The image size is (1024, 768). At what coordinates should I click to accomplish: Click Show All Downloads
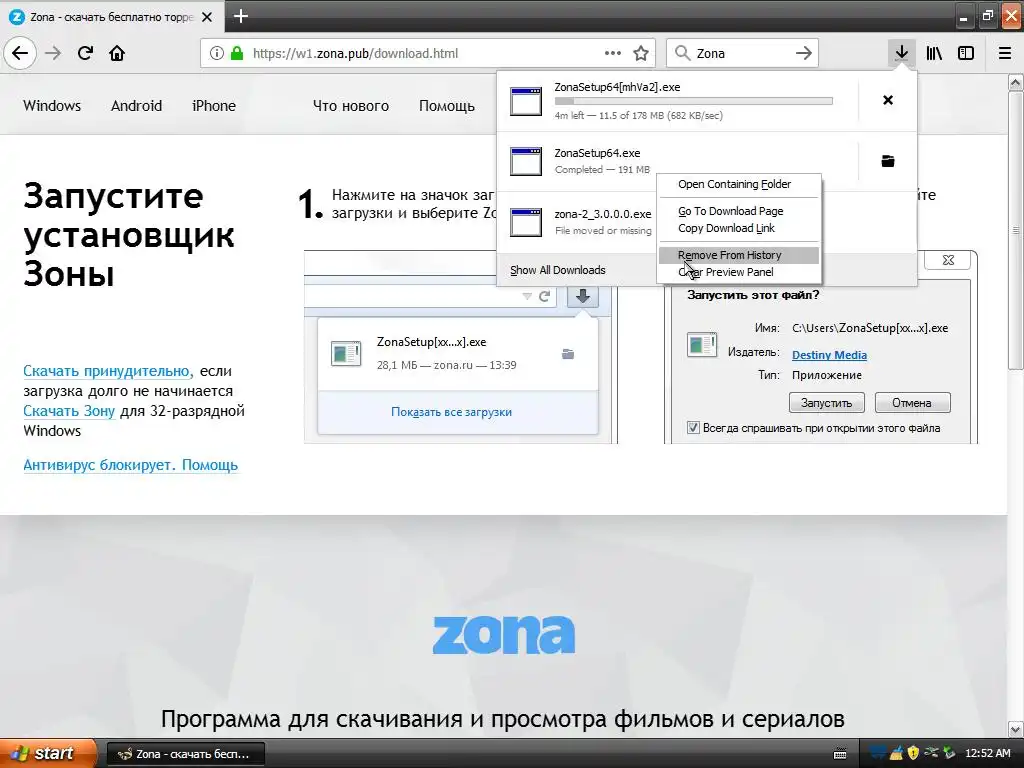pyautogui.click(x=558, y=270)
